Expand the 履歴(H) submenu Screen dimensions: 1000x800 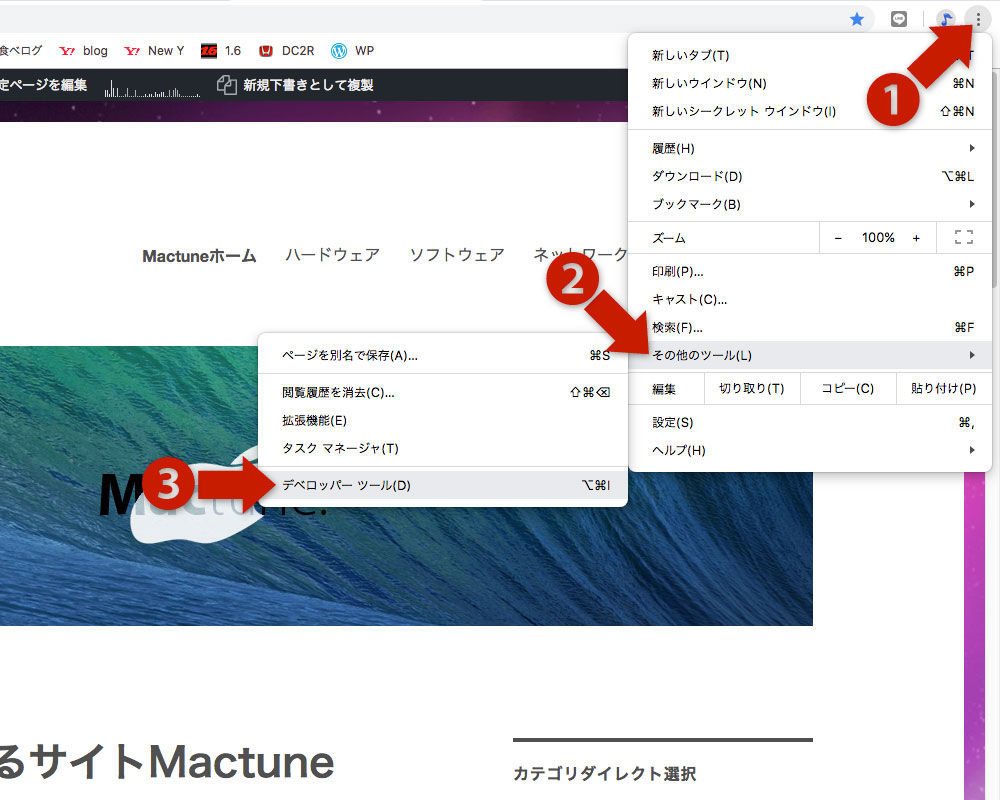[x=810, y=149]
